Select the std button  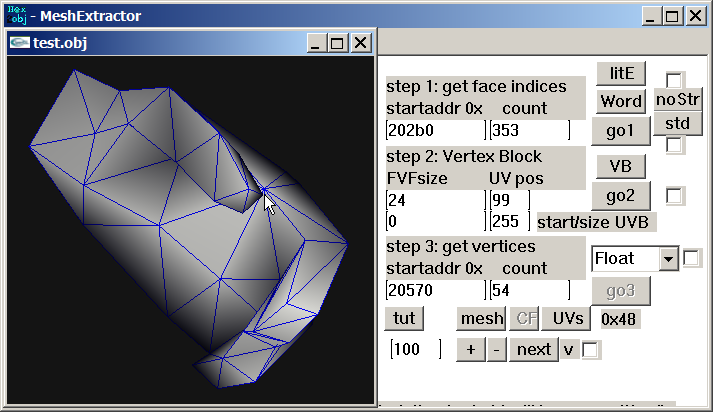[x=678, y=123]
